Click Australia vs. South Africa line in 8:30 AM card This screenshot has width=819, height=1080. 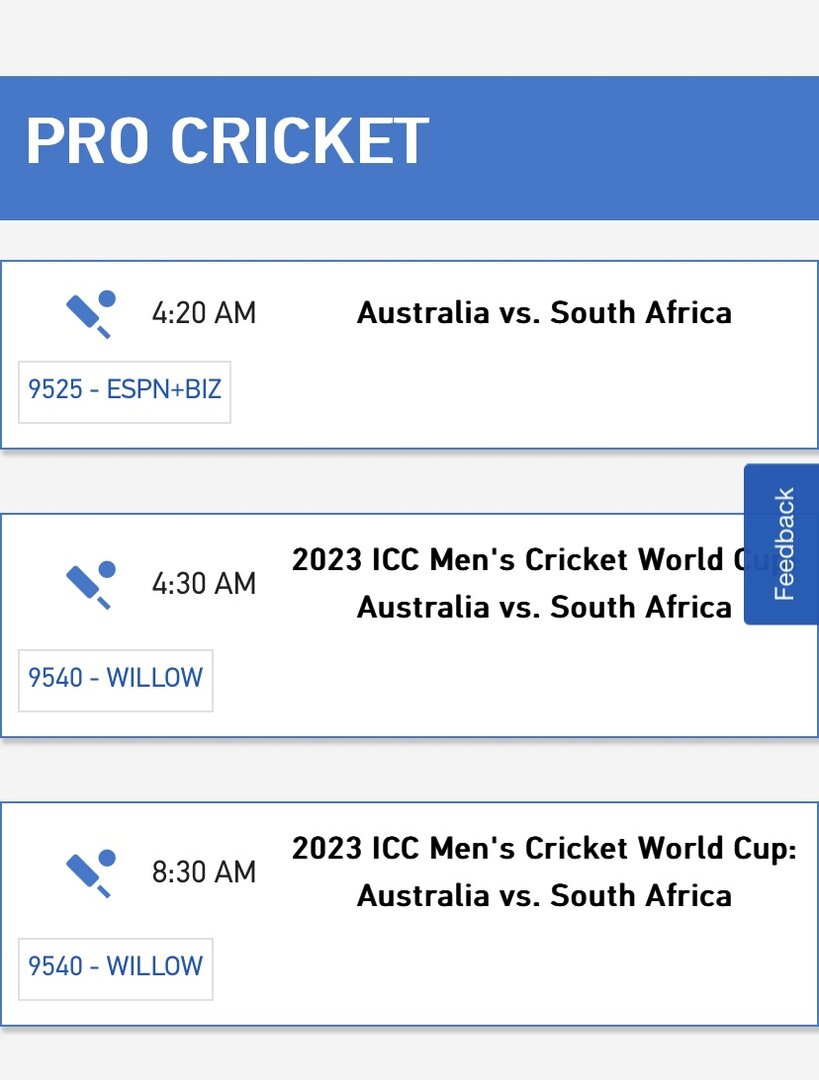[x=544, y=897]
